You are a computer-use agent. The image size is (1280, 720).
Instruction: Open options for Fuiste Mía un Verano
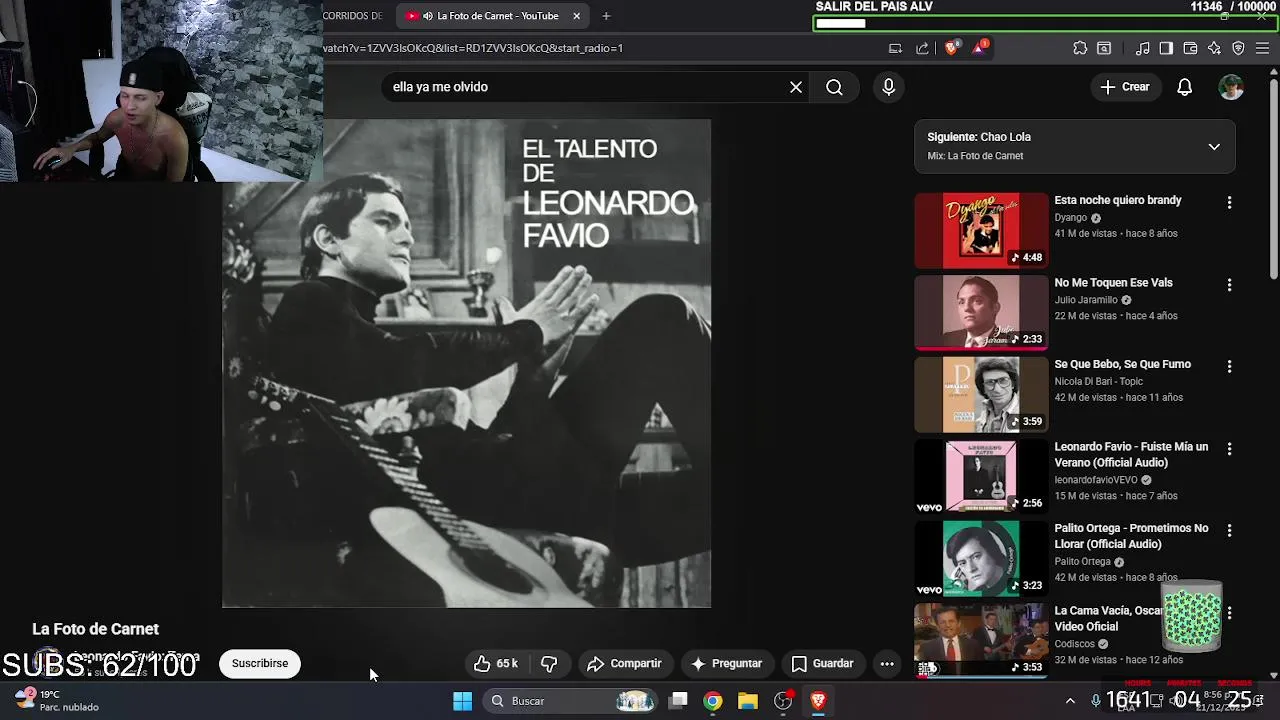[1229, 449]
